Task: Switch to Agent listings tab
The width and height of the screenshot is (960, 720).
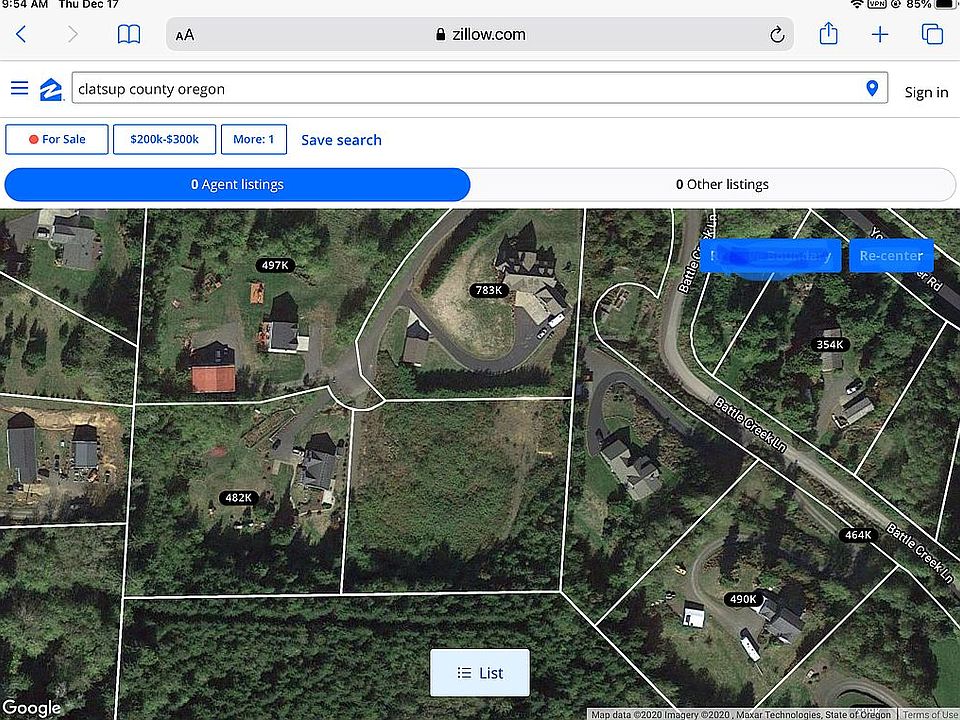Action: 237,184
